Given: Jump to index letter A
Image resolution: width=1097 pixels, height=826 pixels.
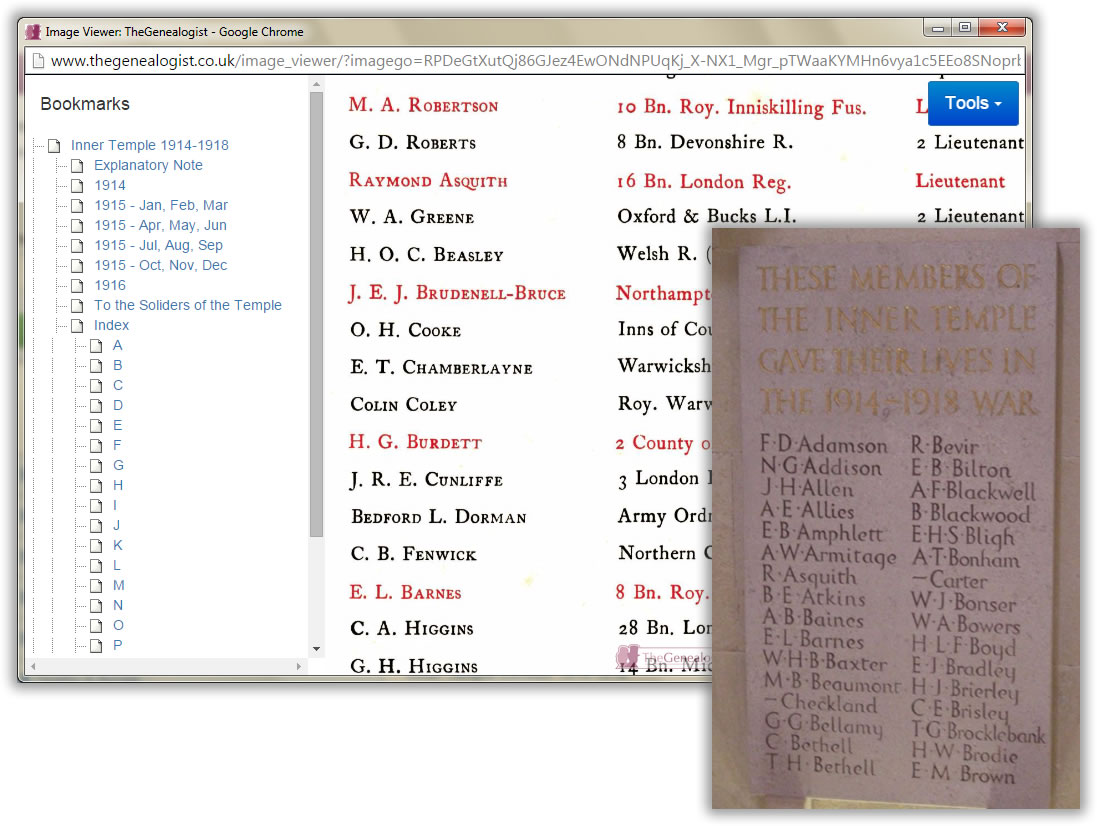Looking at the screenshot, I should tap(118, 345).
